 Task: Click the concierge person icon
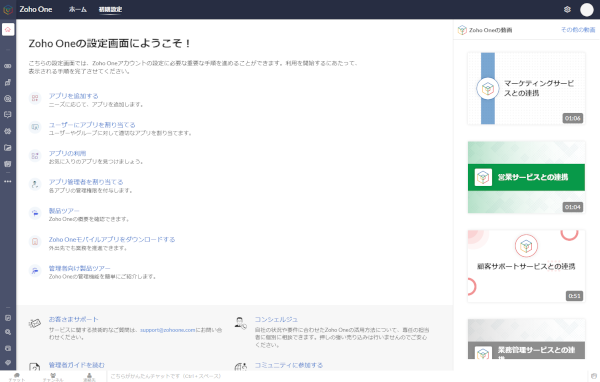tap(241, 323)
